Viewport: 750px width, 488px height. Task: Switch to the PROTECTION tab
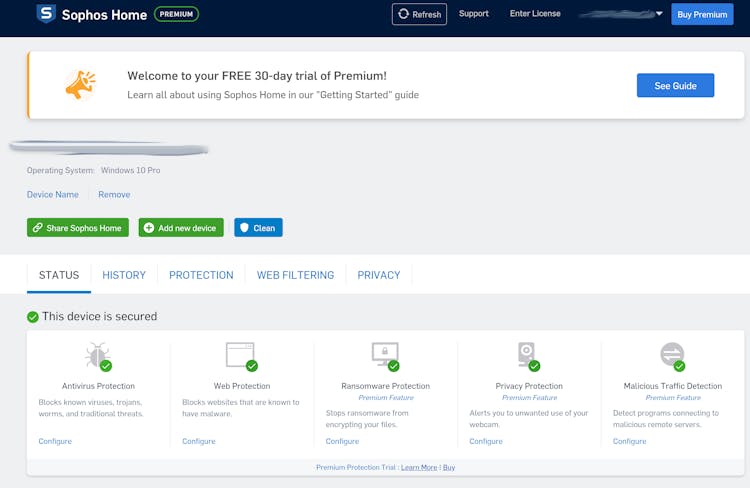point(201,275)
